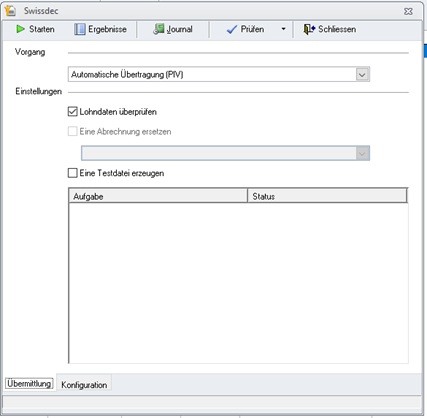This screenshot has width=427, height=418.
Task: Open the disabled Abrechnung selection dropdown
Action: click(225, 153)
